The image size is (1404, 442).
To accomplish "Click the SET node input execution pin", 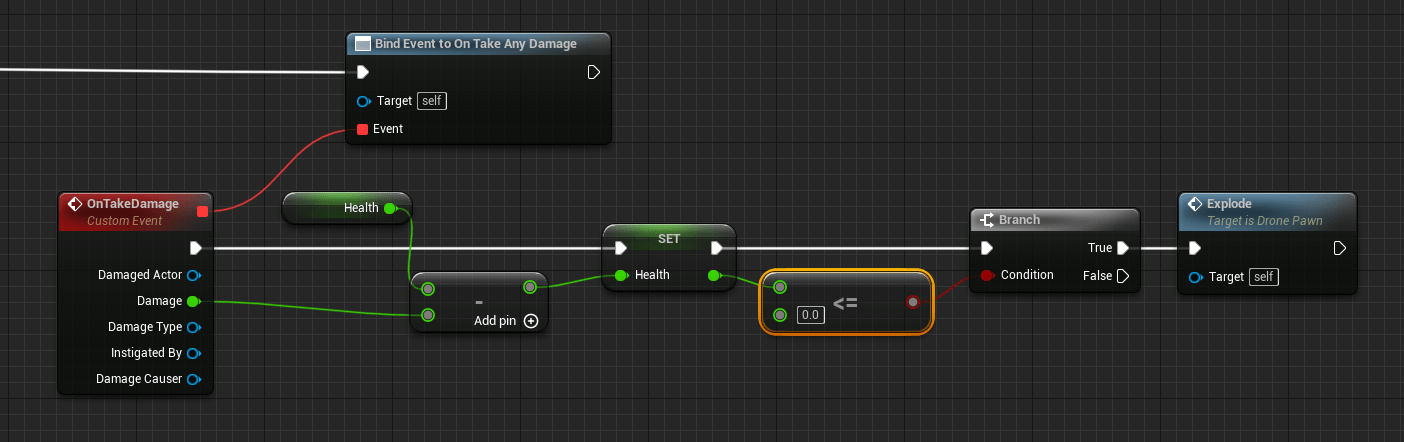I will pyautogui.click(x=621, y=248).
